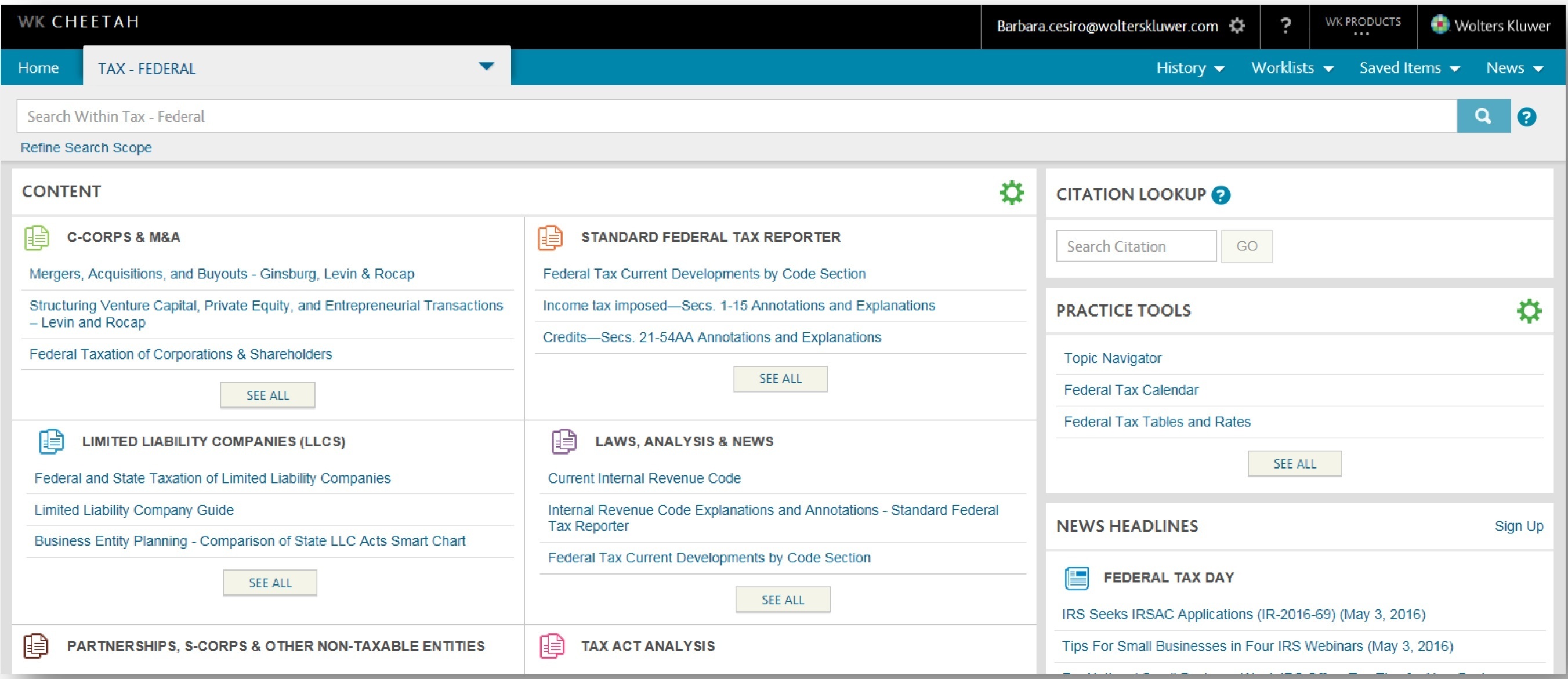Open Federal Tax Tables and Rates
The image size is (1568, 679).
coord(1157,422)
